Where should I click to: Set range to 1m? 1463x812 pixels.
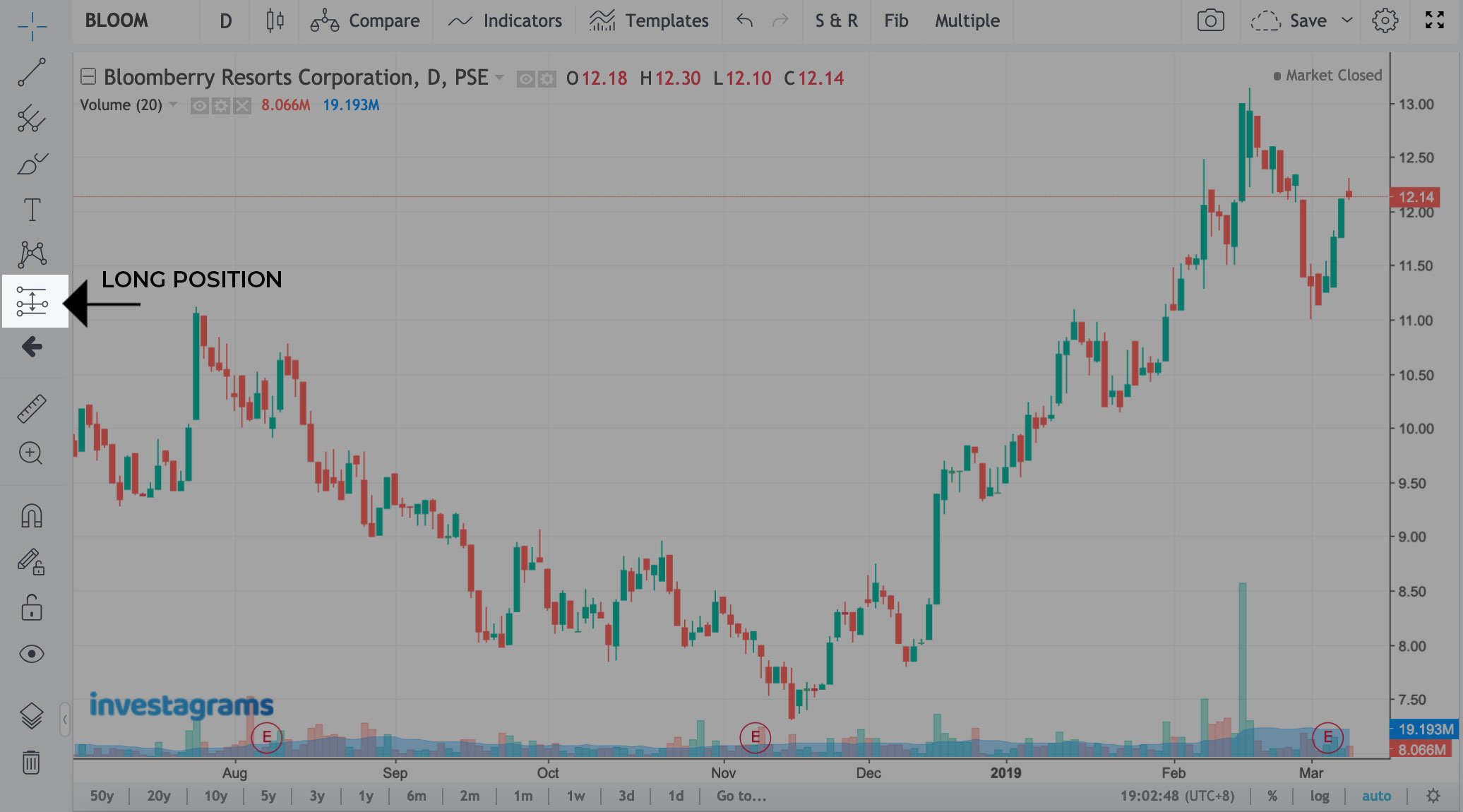click(x=522, y=796)
